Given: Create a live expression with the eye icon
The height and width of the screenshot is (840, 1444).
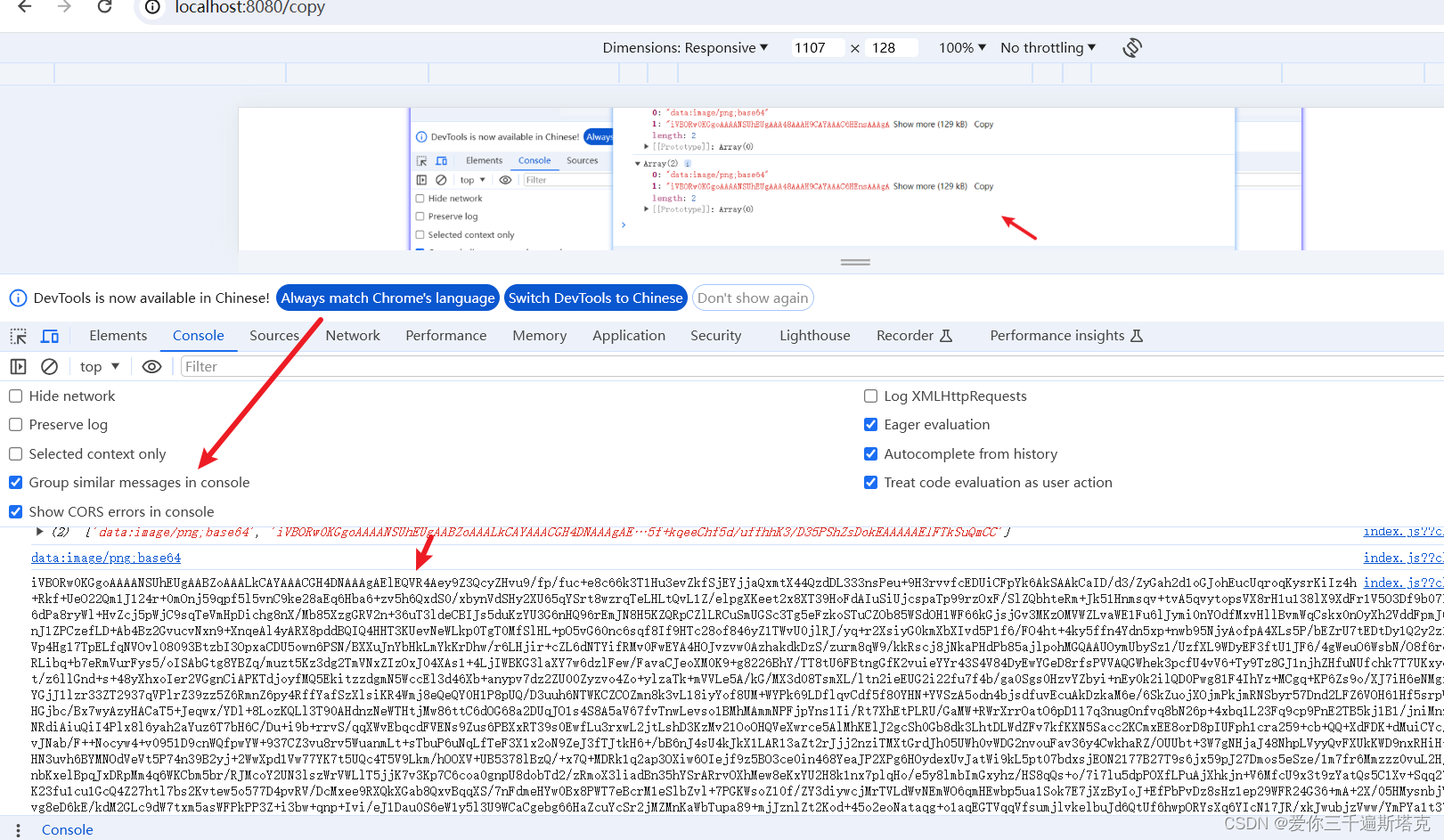Looking at the screenshot, I should (x=151, y=366).
